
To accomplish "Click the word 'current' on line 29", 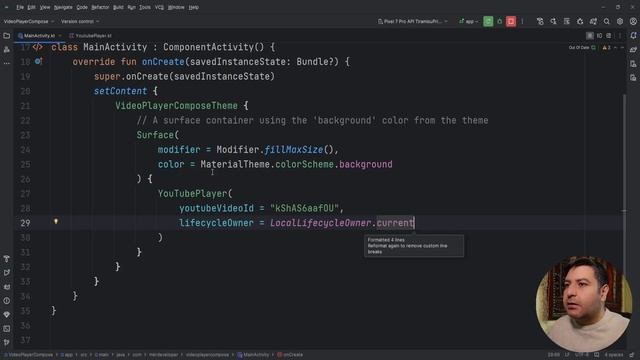I will click(395, 223).
